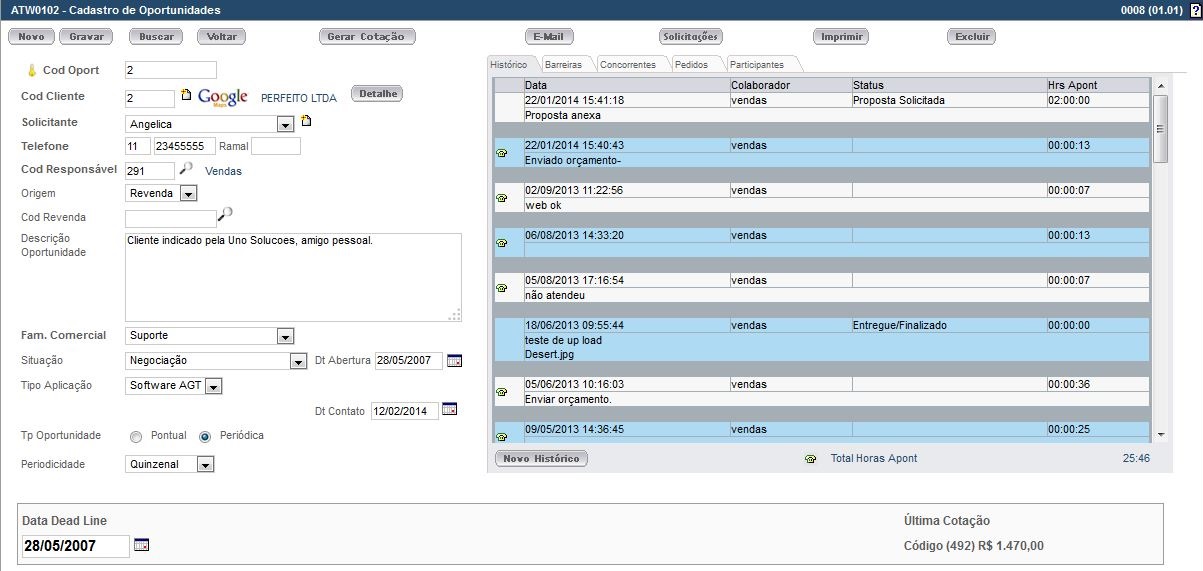
Task: Expand the Periodicidade dropdown
Action: [205, 465]
